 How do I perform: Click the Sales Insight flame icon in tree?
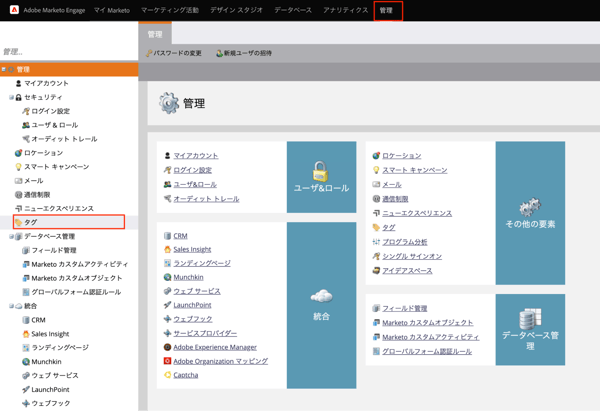point(26,334)
